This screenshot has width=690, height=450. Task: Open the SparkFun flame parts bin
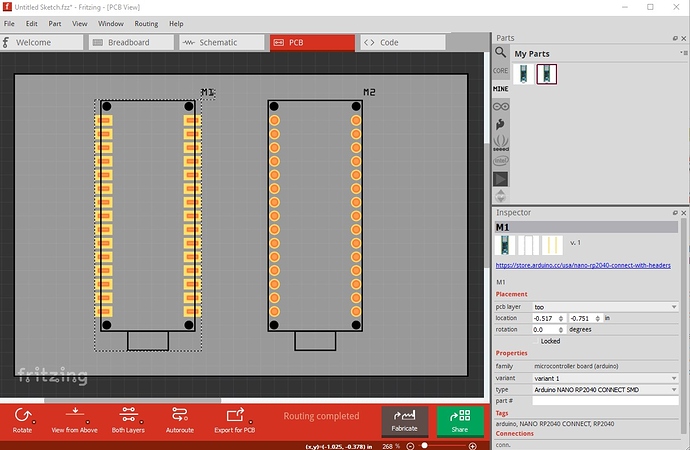[x=500, y=124]
